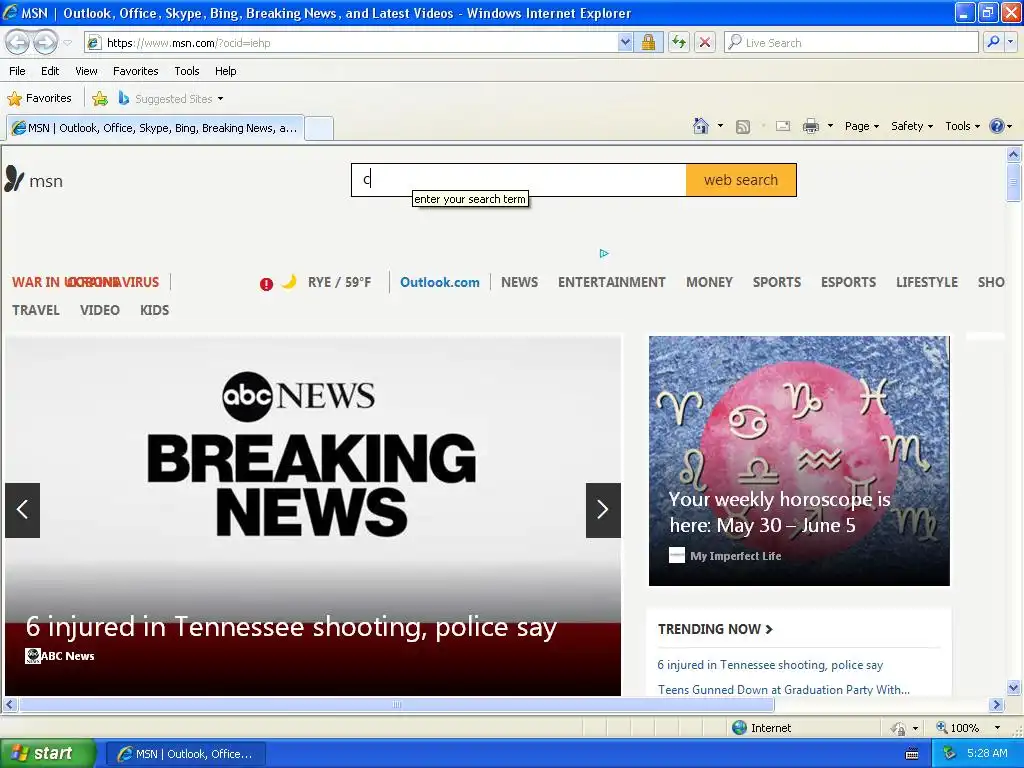
Task: Click the MSN web search text field
Action: click(519, 180)
